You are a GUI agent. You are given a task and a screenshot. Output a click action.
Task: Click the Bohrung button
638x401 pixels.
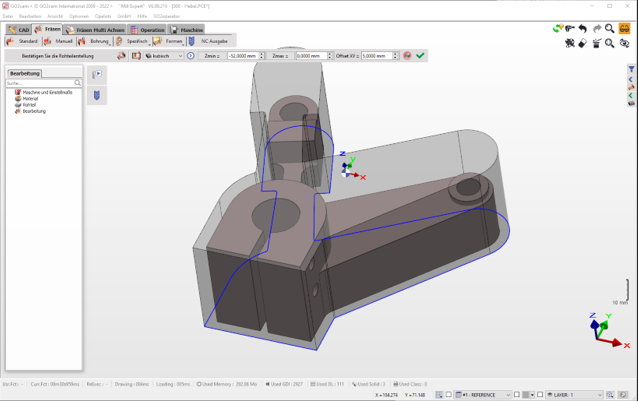95,42
